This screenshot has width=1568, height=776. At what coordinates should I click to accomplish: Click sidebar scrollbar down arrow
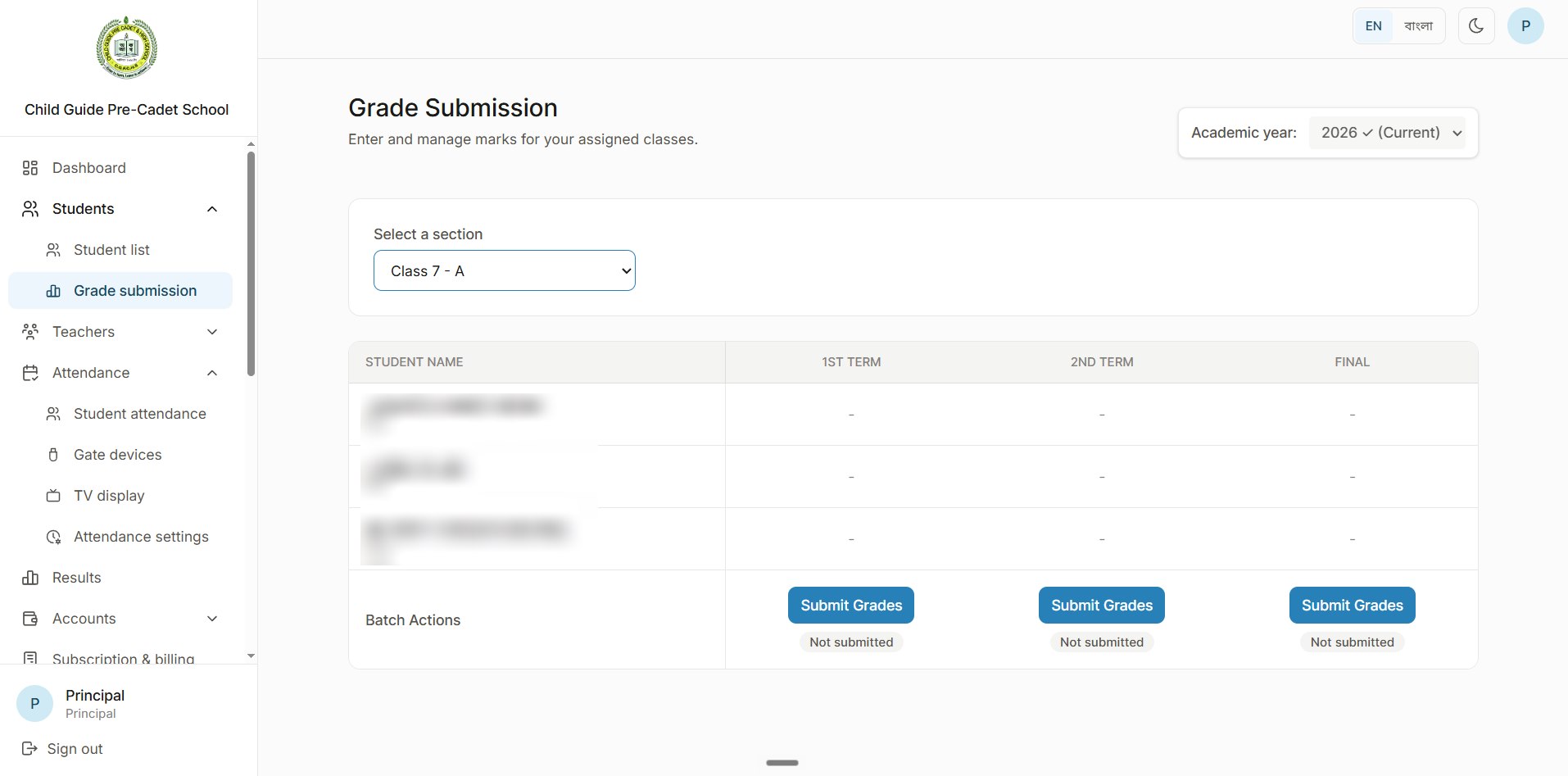click(x=251, y=656)
